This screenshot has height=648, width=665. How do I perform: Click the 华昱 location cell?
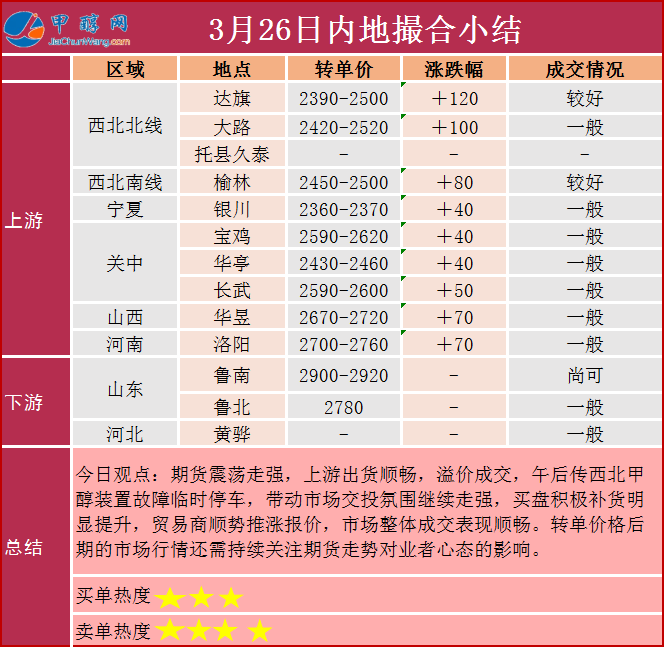(x=232, y=317)
